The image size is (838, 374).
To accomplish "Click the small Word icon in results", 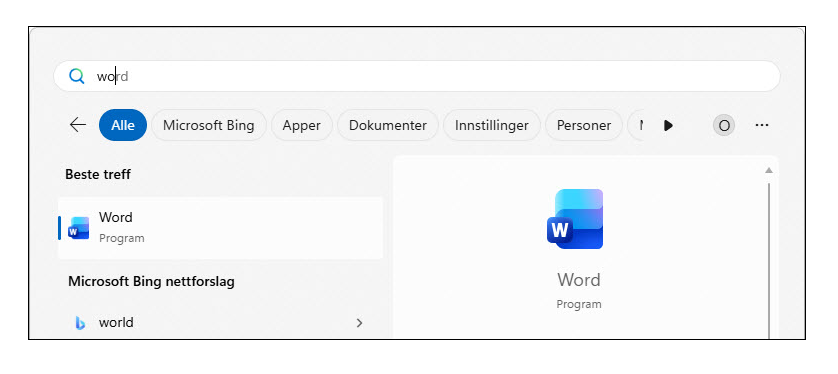I will point(79,228).
